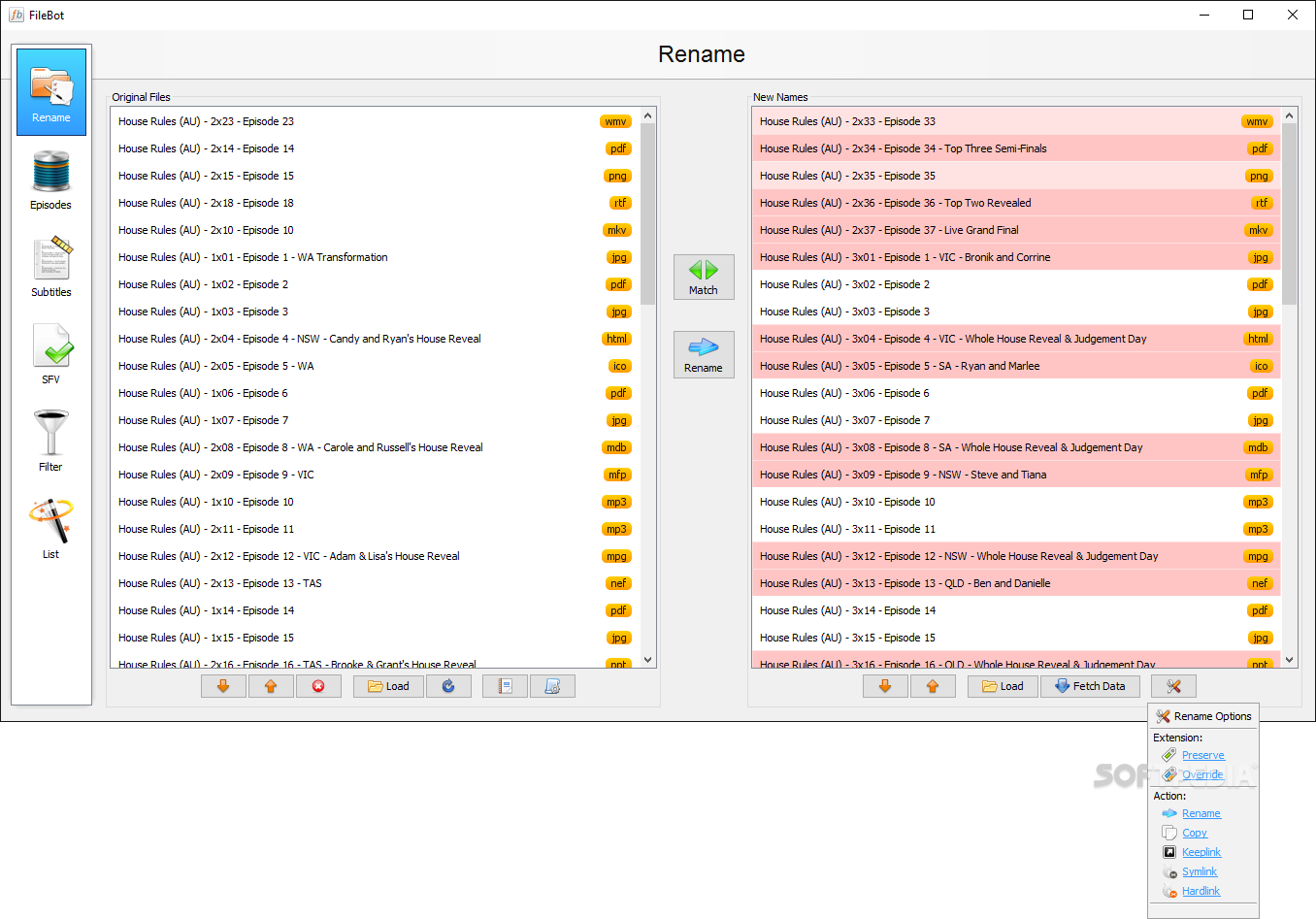The height and width of the screenshot is (919, 1316).
Task: Select original file '2x23 - Episode 23'
Action: [x=375, y=121]
